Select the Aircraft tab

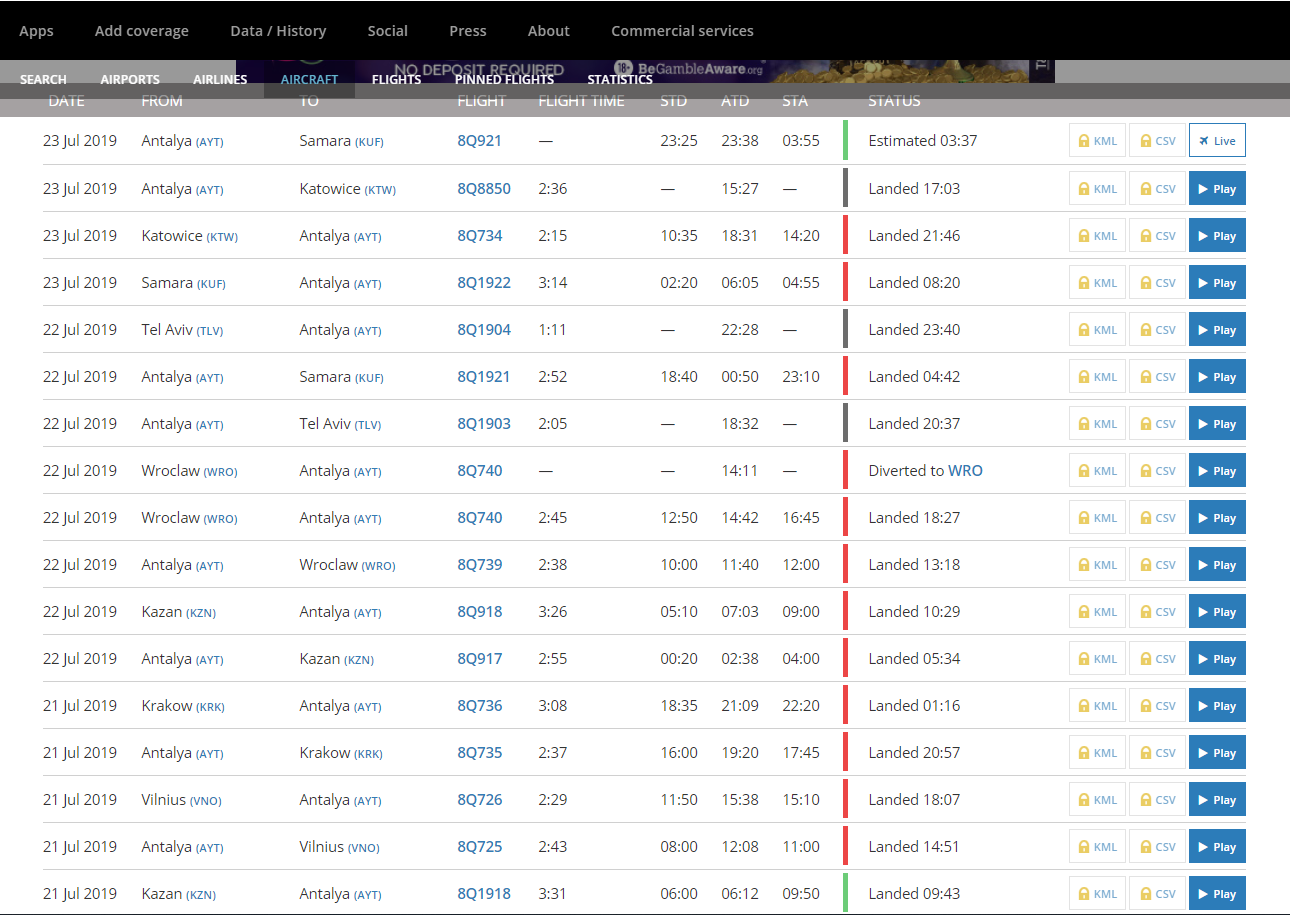(309, 79)
